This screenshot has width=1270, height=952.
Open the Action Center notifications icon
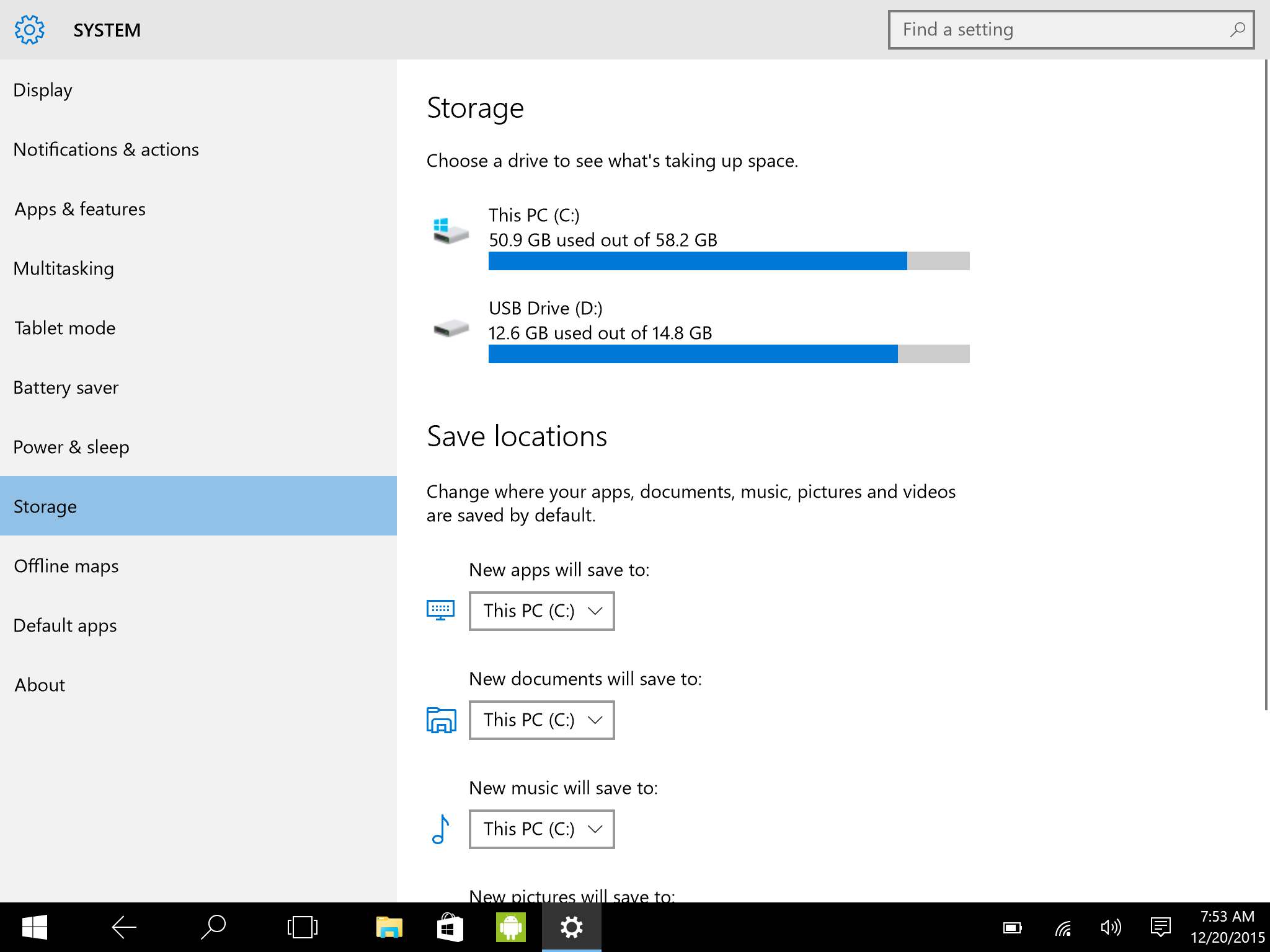coord(1160,927)
